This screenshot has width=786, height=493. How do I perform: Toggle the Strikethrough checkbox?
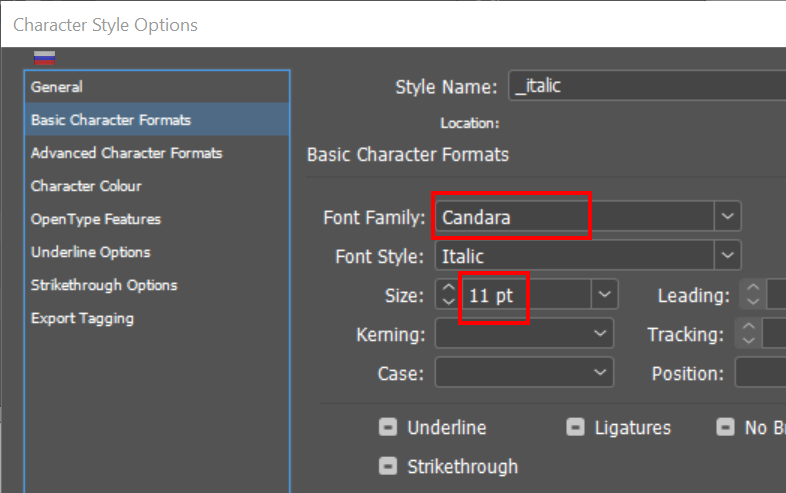pyautogui.click(x=387, y=466)
